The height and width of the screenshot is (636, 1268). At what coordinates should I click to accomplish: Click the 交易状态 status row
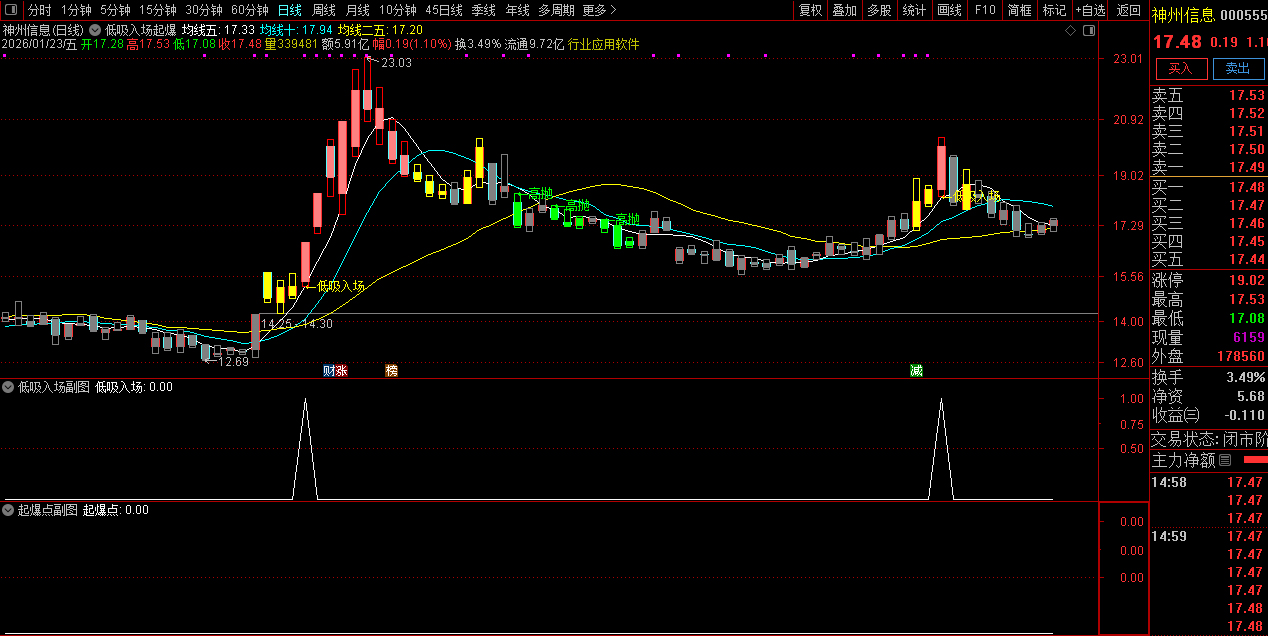pyautogui.click(x=1209, y=439)
